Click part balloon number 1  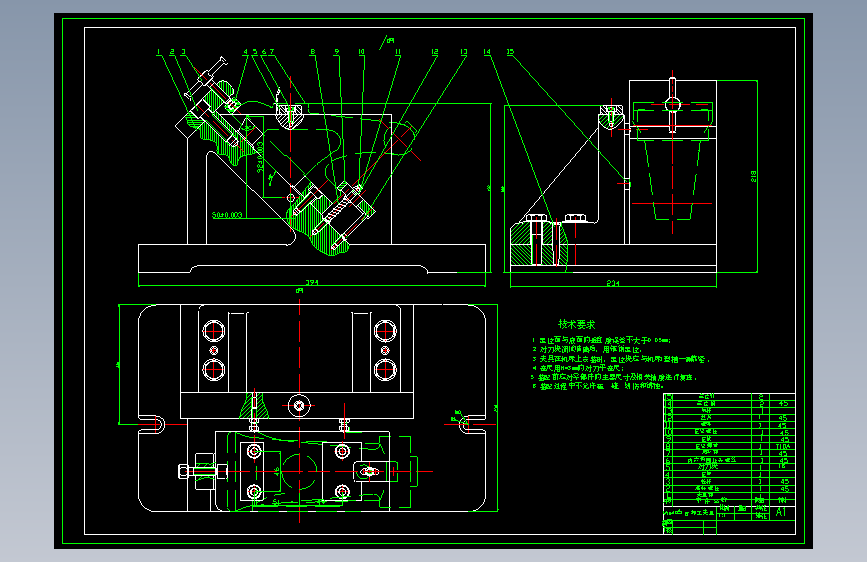[158, 52]
